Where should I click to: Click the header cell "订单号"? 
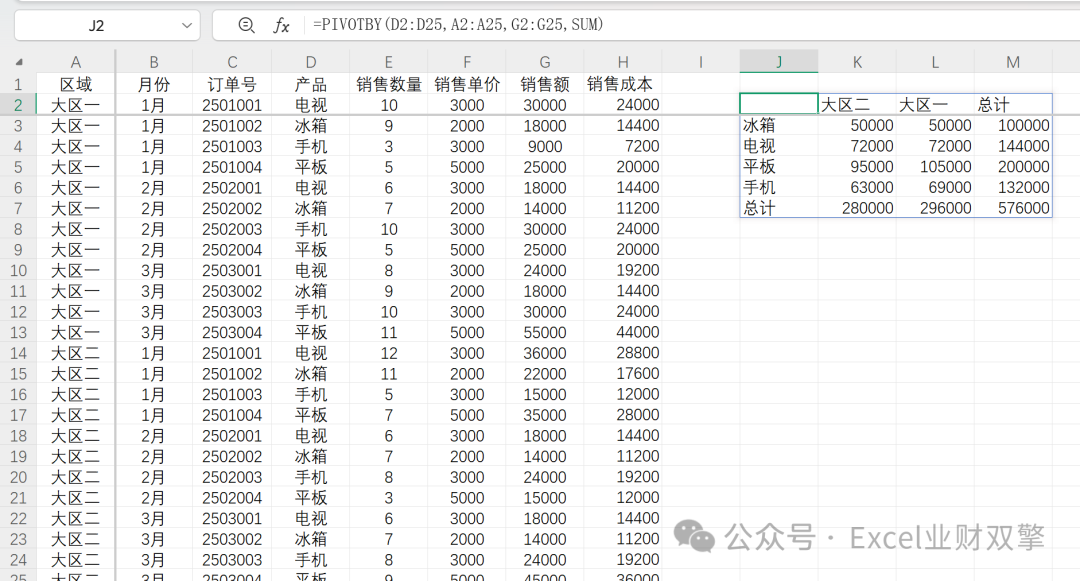point(232,84)
